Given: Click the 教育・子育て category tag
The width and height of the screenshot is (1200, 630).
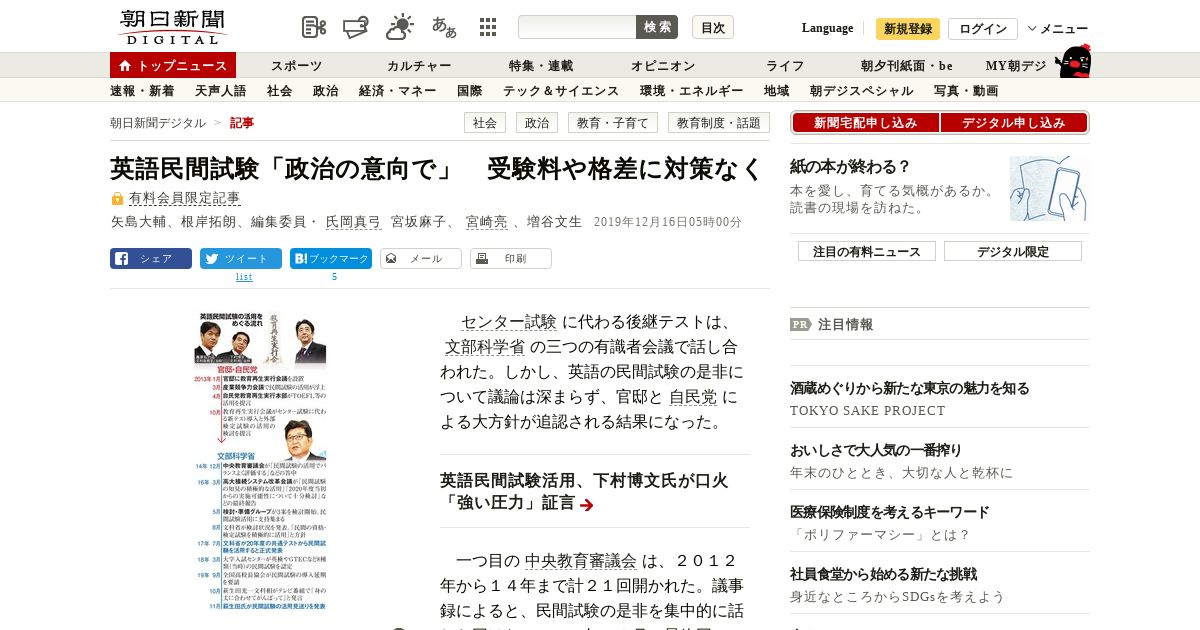Looking at the screenshot, I should tap(613, 123).
